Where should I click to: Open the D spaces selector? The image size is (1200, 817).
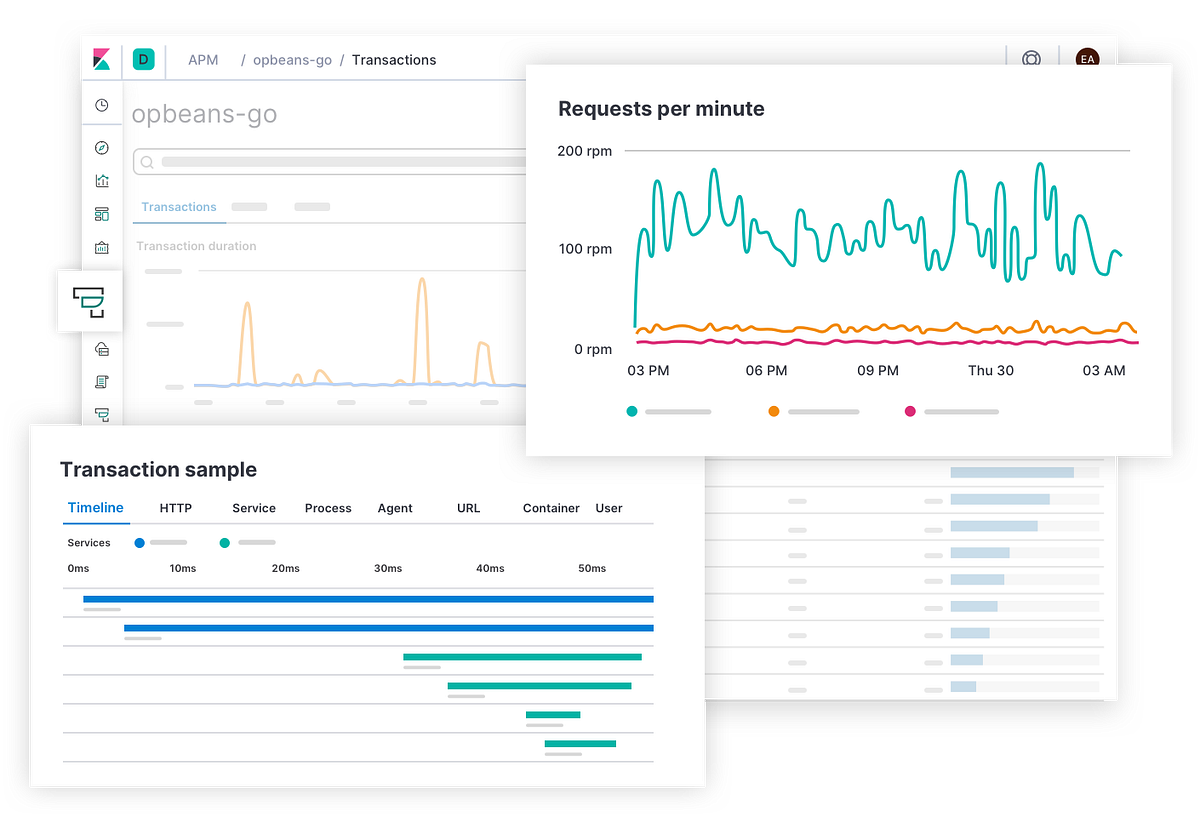click(143, 60)
